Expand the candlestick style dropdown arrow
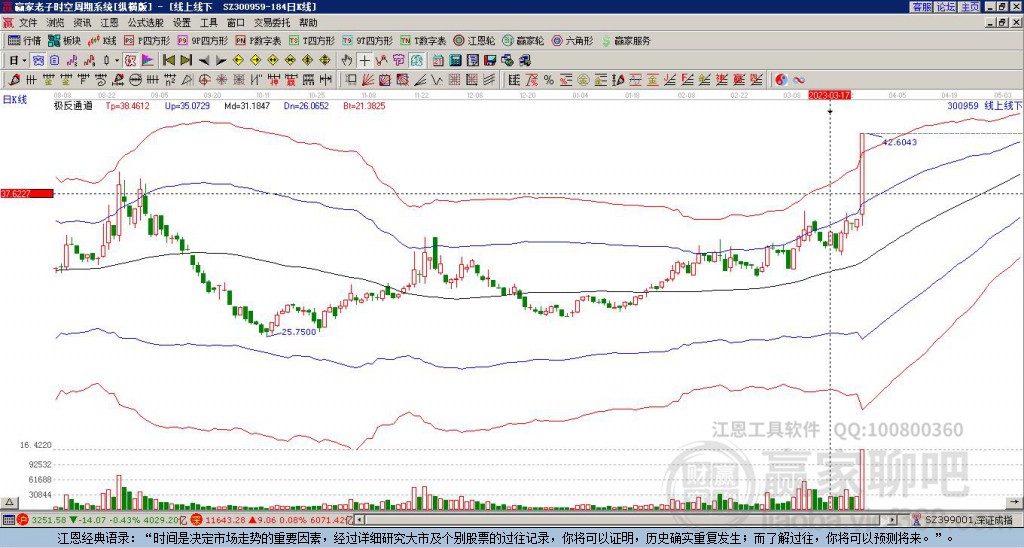Viewport: 1024px width, 548px height. [x=117, y=61]
